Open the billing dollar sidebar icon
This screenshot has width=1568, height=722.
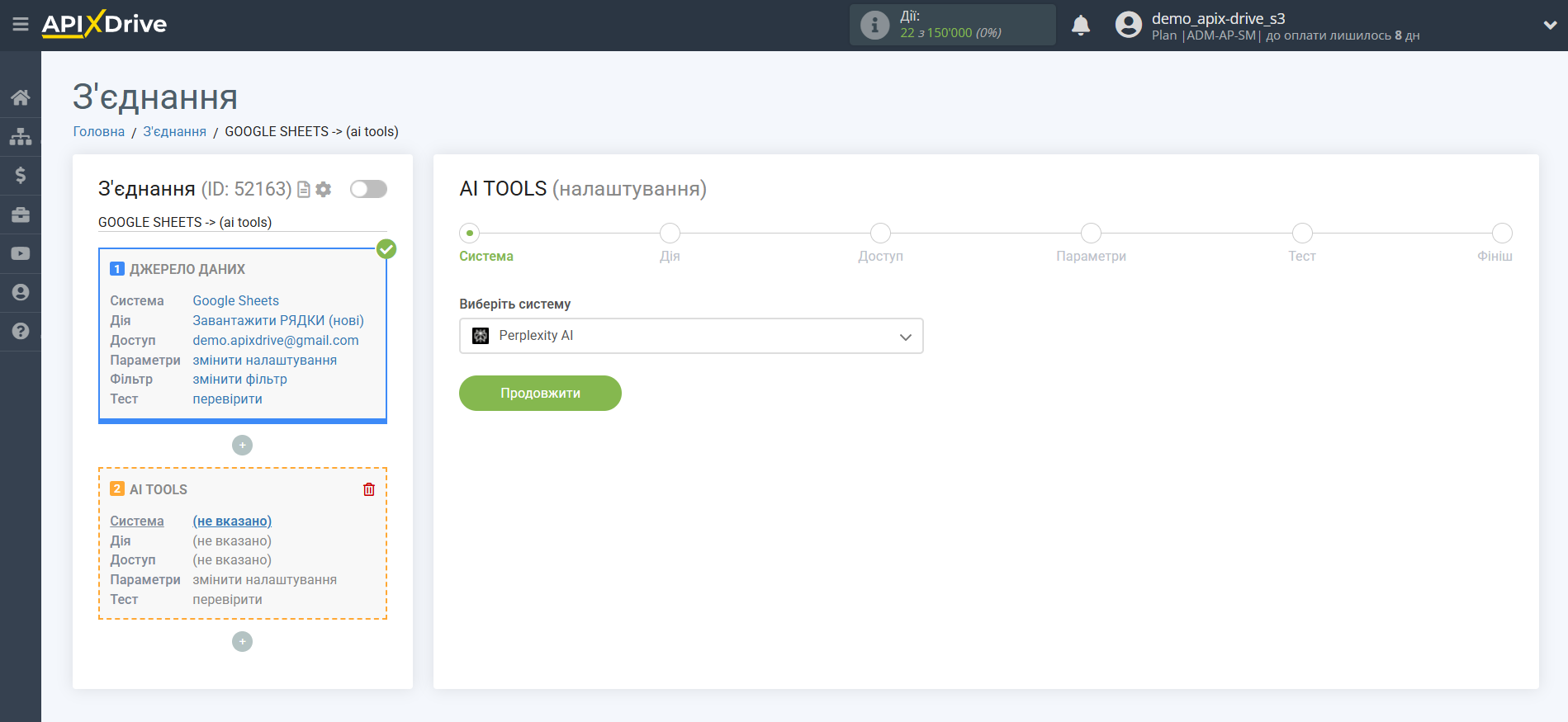21,175
